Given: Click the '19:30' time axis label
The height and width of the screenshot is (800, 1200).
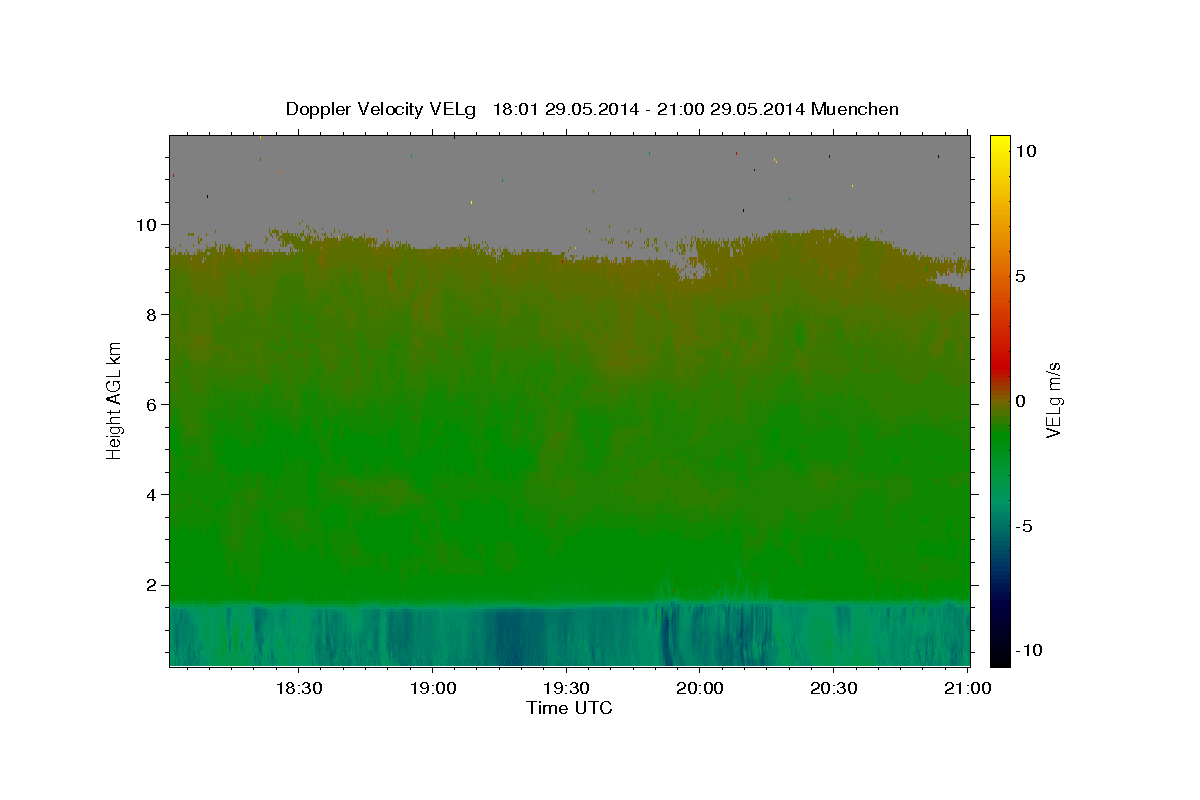Looking at the screenshot, I should pos(566,688).
